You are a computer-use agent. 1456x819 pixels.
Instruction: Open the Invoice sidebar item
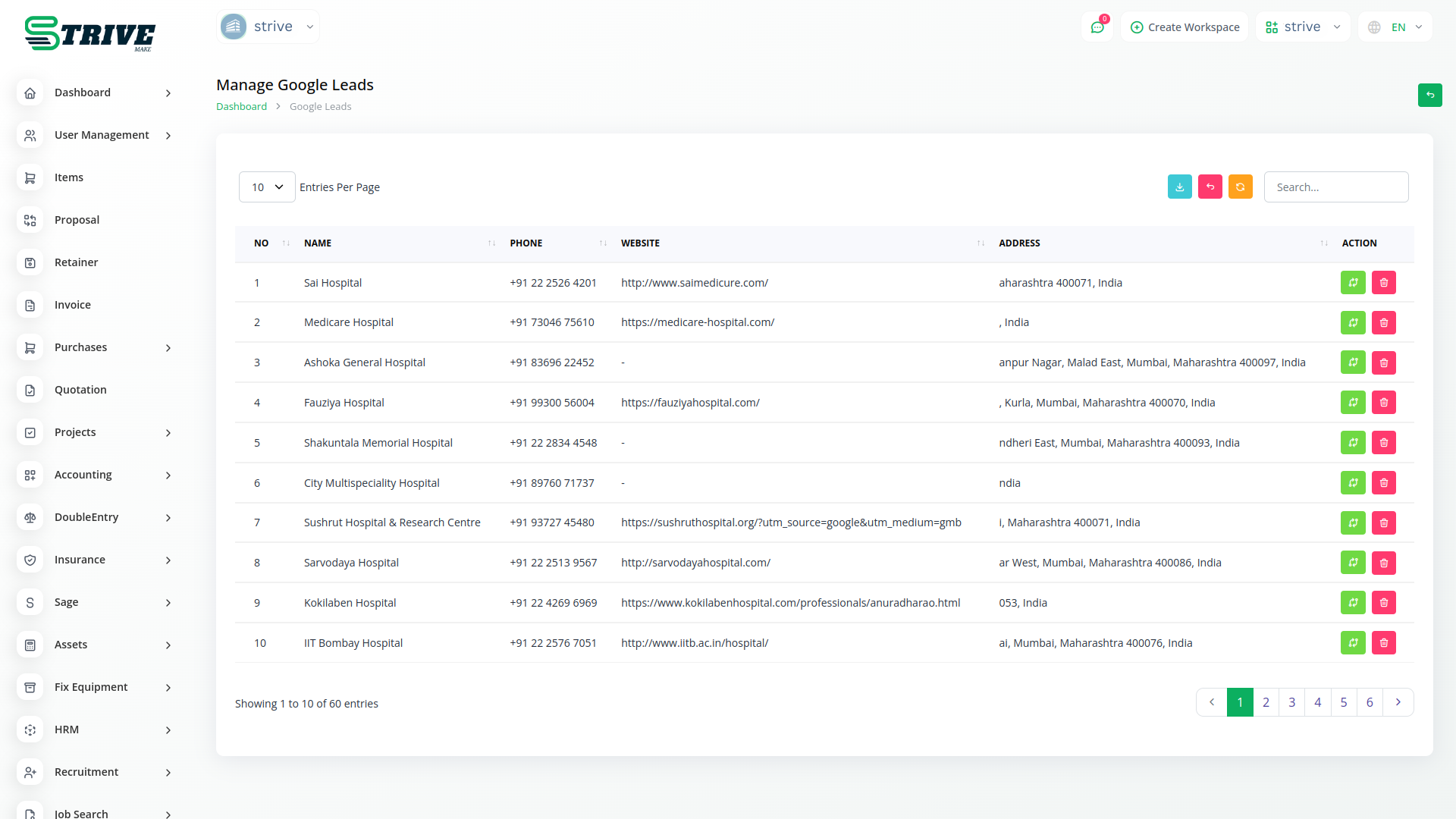(73, 305)
